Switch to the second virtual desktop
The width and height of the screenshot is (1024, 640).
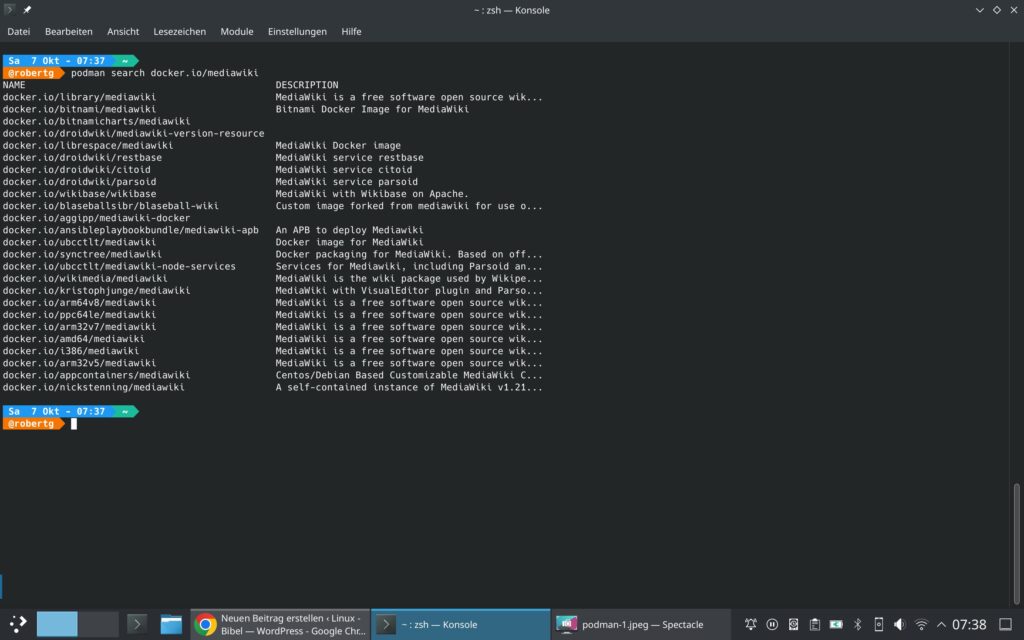pyautogui.click(x=99, y=624)
